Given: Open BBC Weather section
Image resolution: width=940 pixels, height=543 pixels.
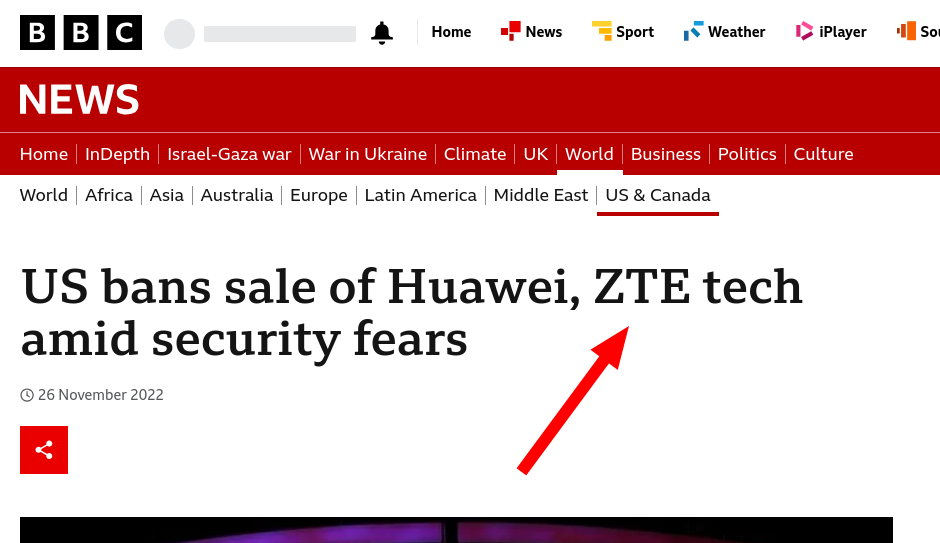Looking at the screenshot, I should pyautogui.click(x=725, y=32).
